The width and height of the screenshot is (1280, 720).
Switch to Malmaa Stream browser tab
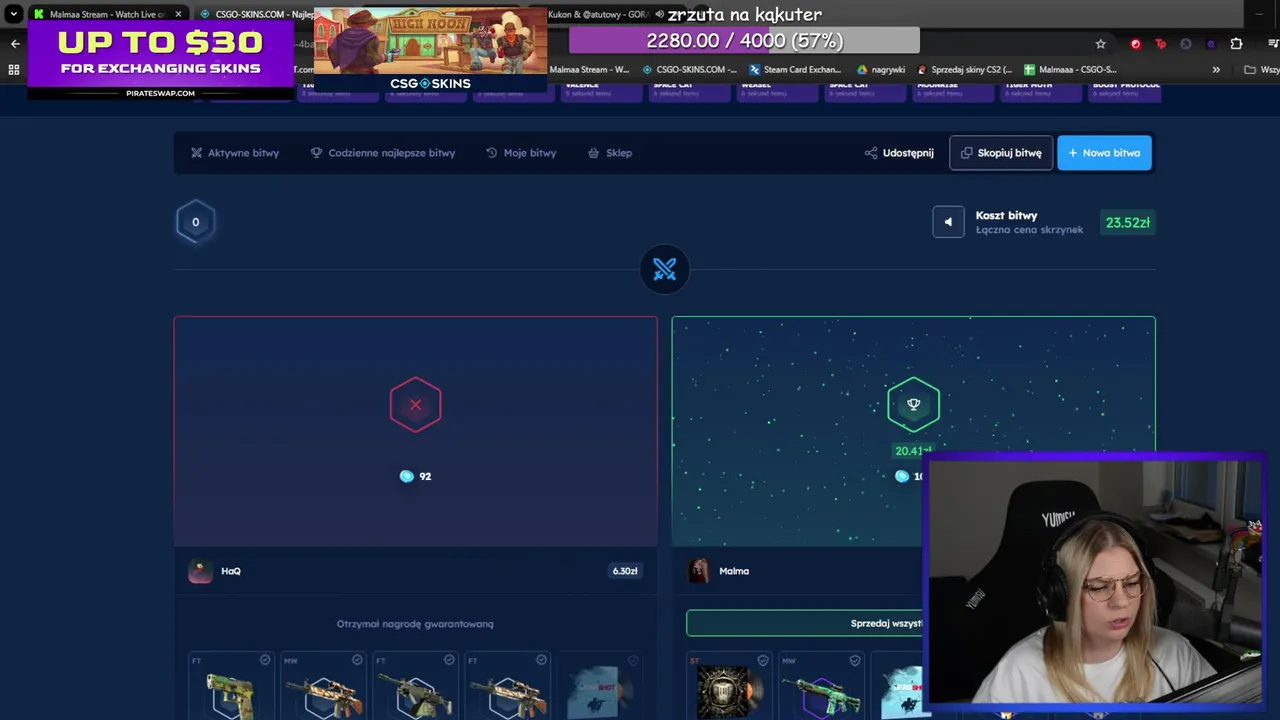tap(108, 14)
